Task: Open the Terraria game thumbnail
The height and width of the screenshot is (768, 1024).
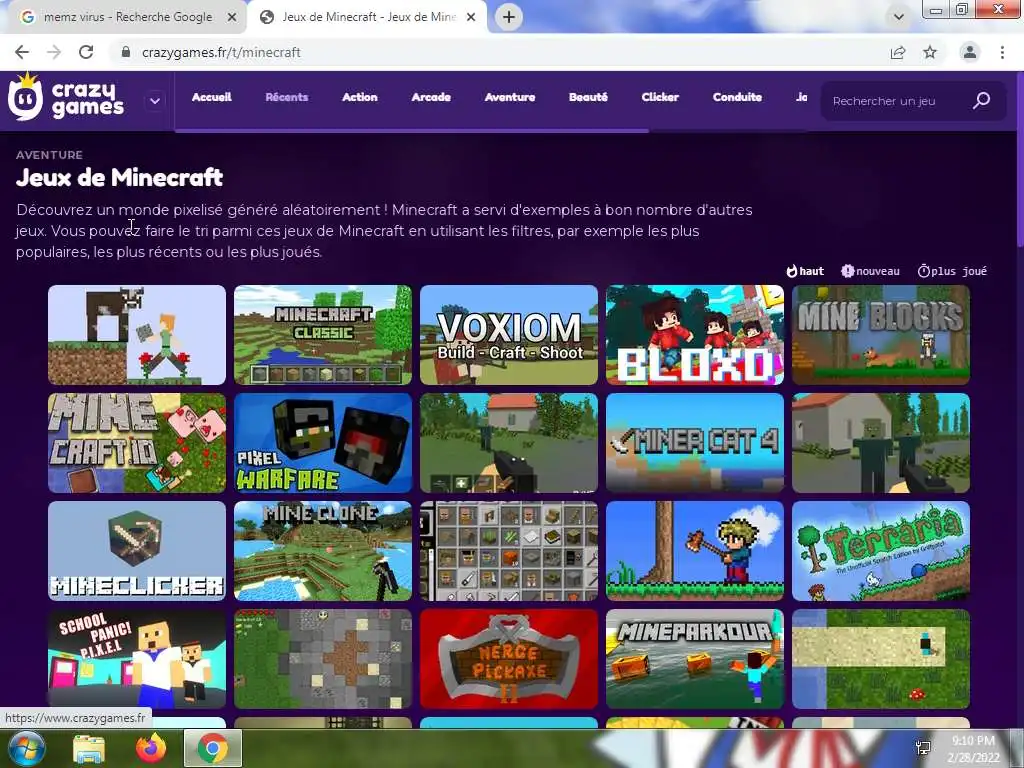Action: pos(881,551)
